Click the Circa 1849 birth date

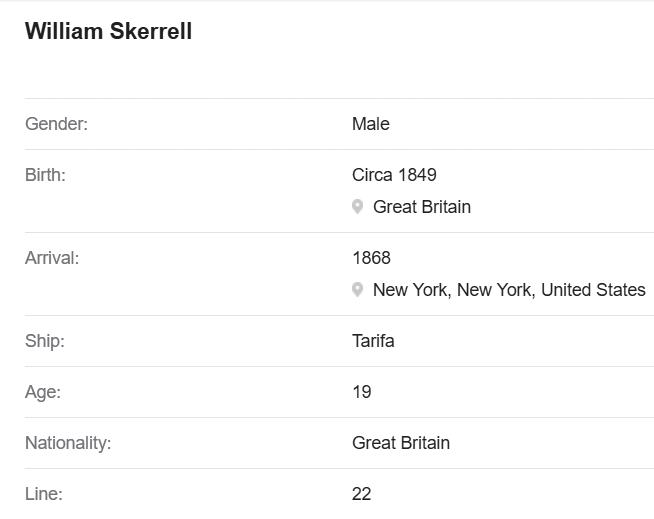point(394,175)
